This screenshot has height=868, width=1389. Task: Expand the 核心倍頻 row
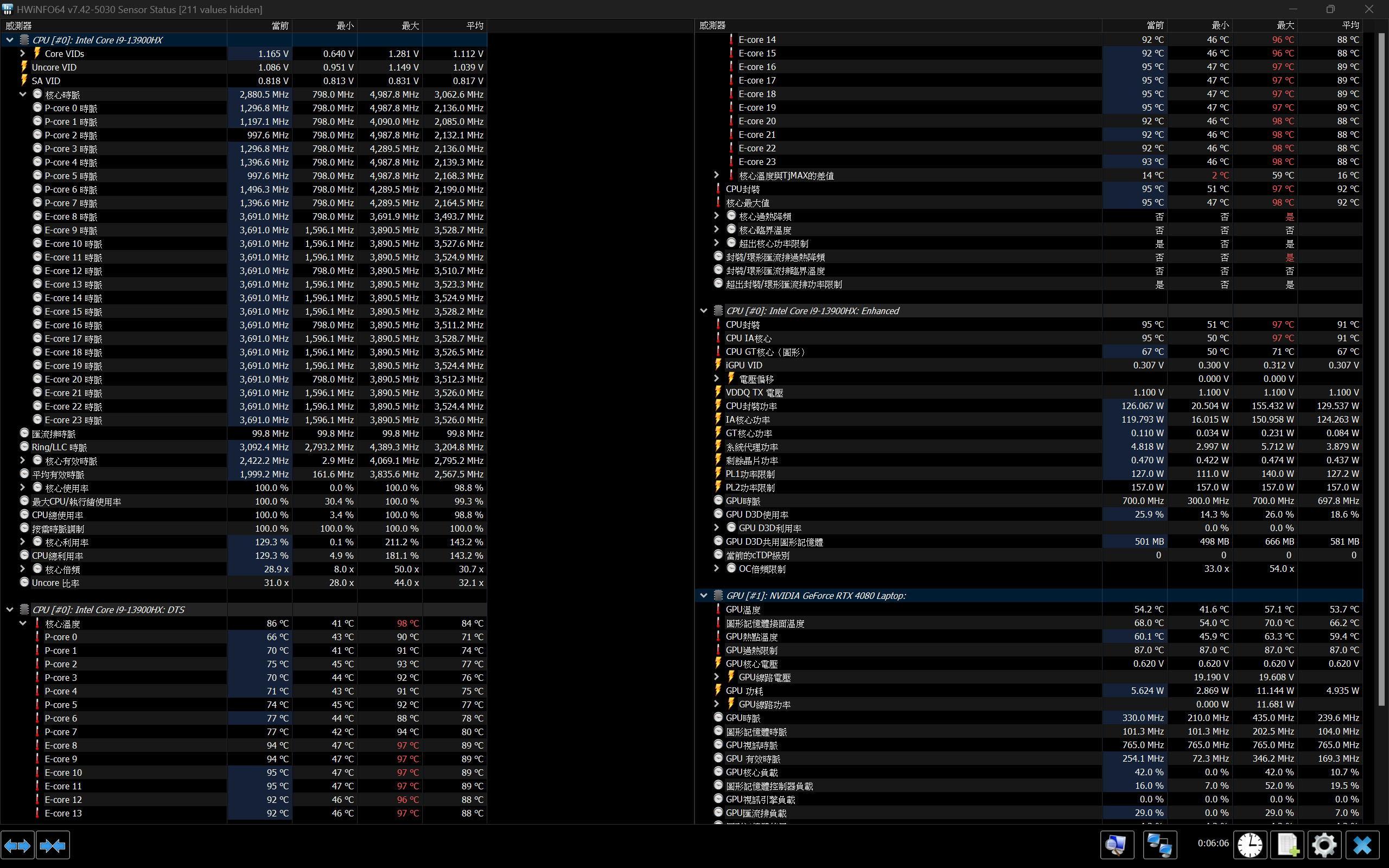click(22, 569)
